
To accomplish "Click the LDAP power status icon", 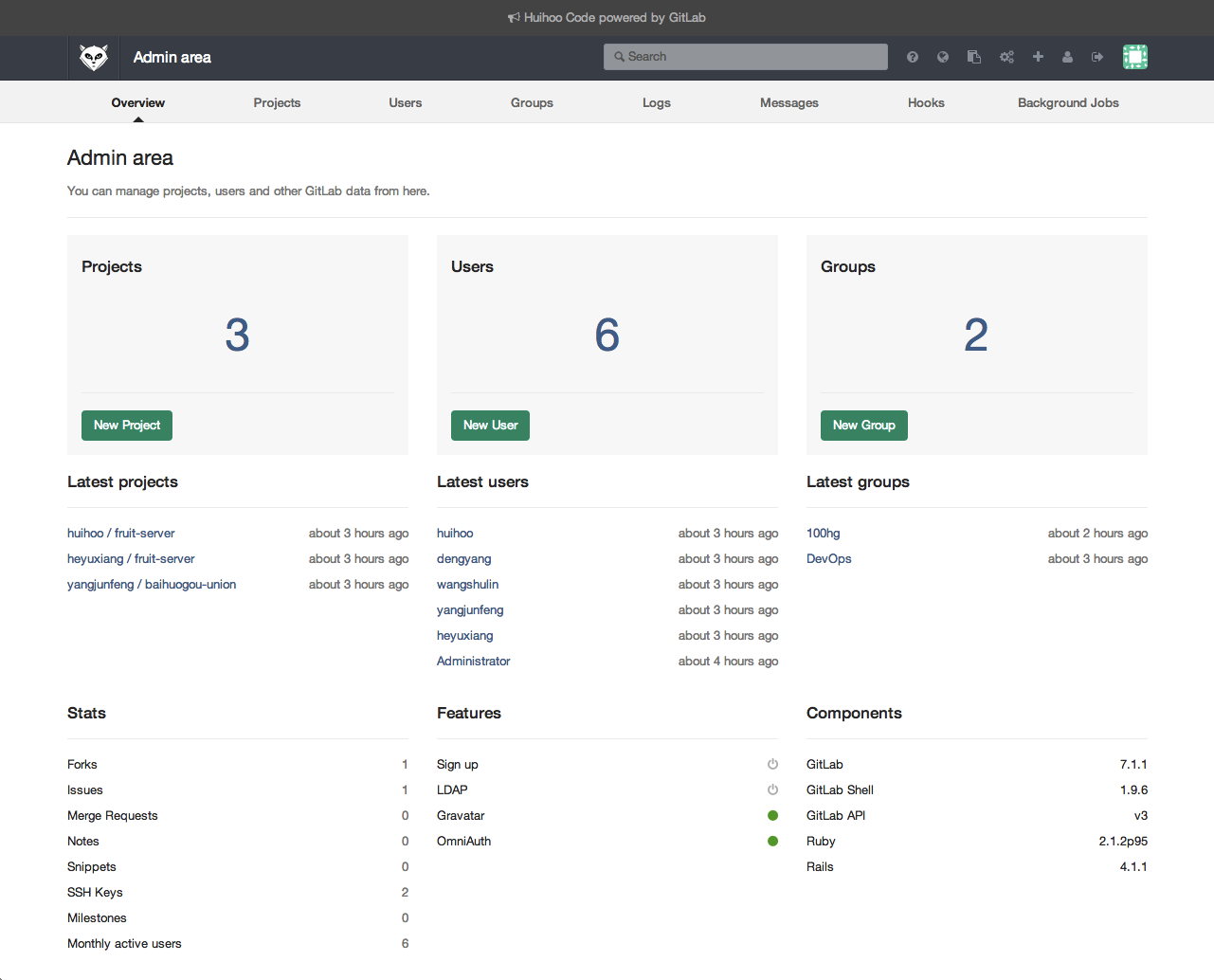I will click(772, 789).
